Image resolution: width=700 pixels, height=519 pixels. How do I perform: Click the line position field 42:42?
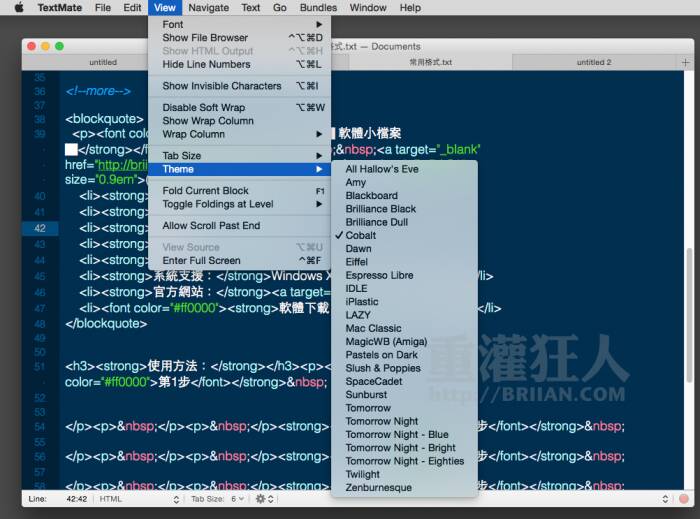pyautogui.click(x=76, y=499)
